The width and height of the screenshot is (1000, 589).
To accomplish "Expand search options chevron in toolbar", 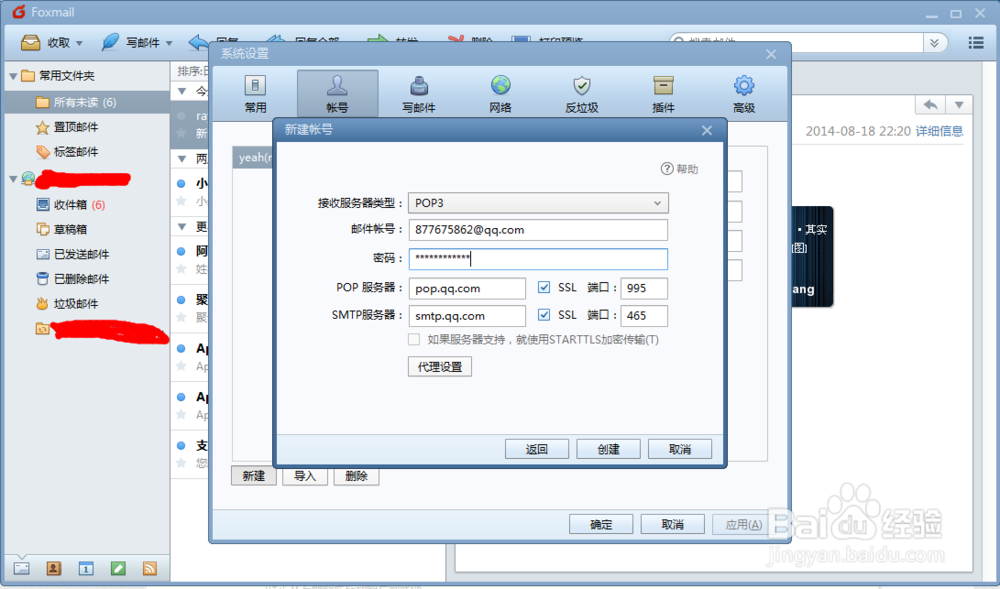I will coord(934,43).
